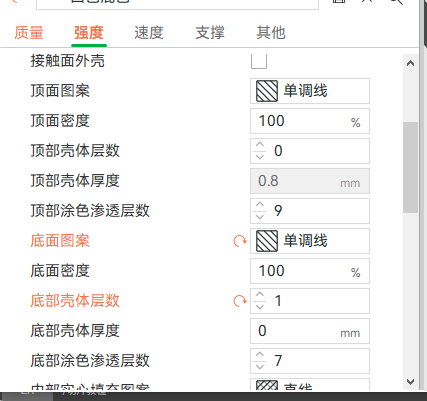
Task: Click the disabled 顶部壳体厚度 field
Action: (310, 181)
